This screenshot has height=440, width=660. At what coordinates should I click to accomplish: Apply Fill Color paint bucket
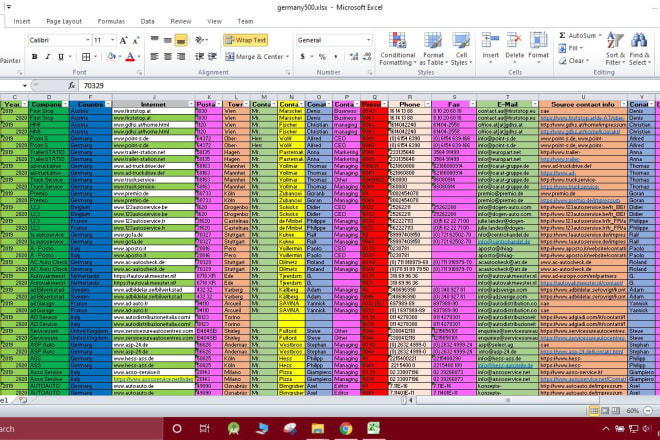coord(112,56)
